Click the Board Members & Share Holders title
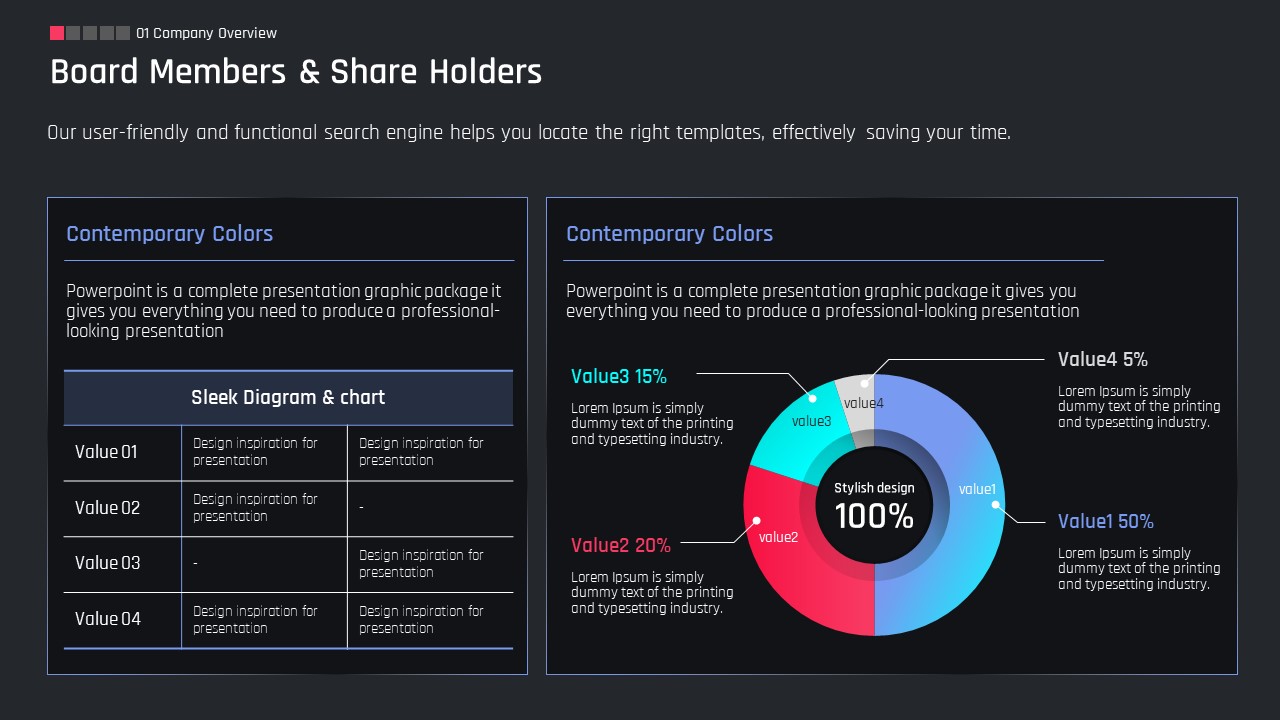 (x=296, y=72)
